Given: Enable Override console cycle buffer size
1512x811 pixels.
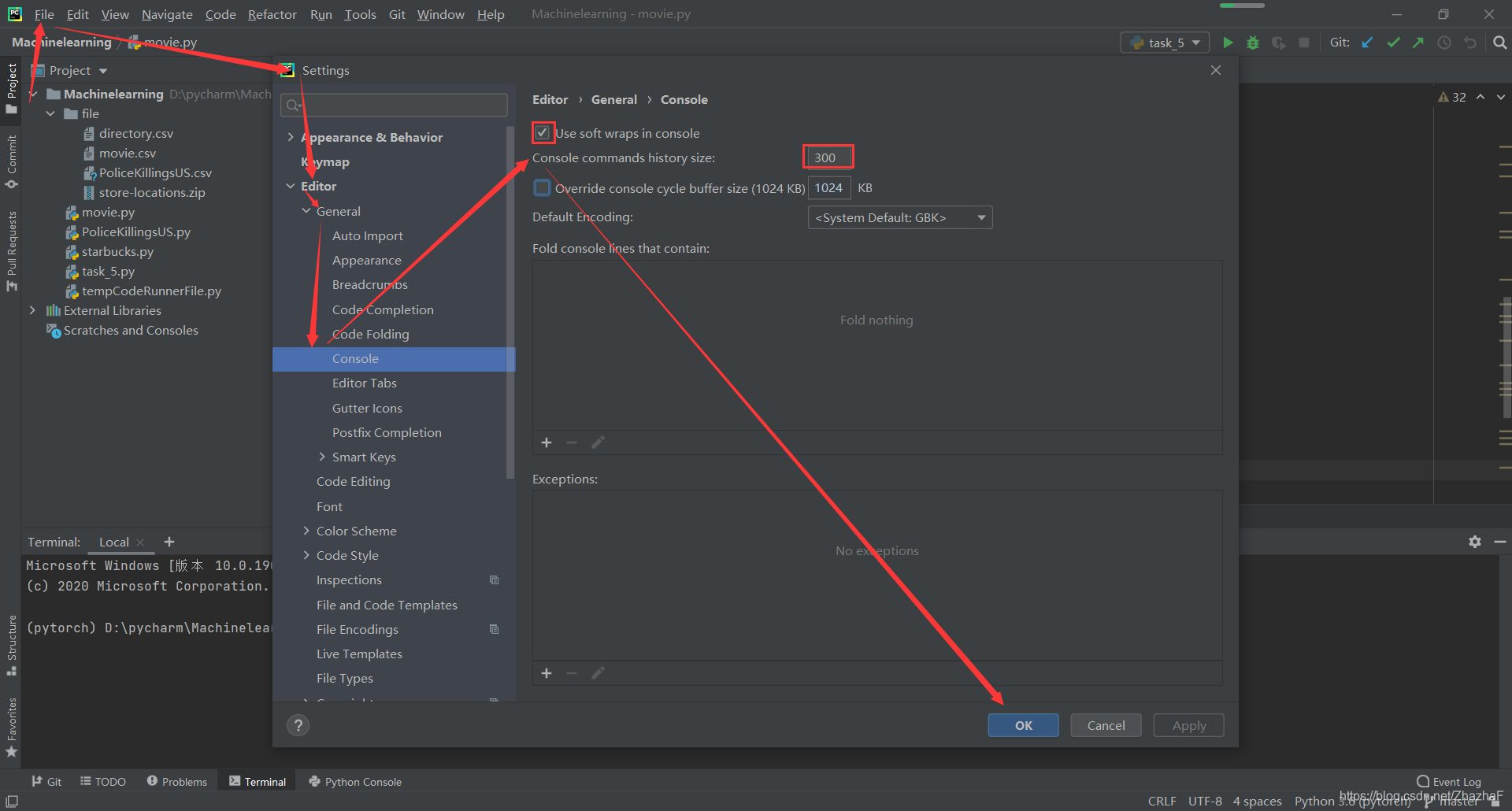Looking at the screenshot, I should tap(542, 187).
